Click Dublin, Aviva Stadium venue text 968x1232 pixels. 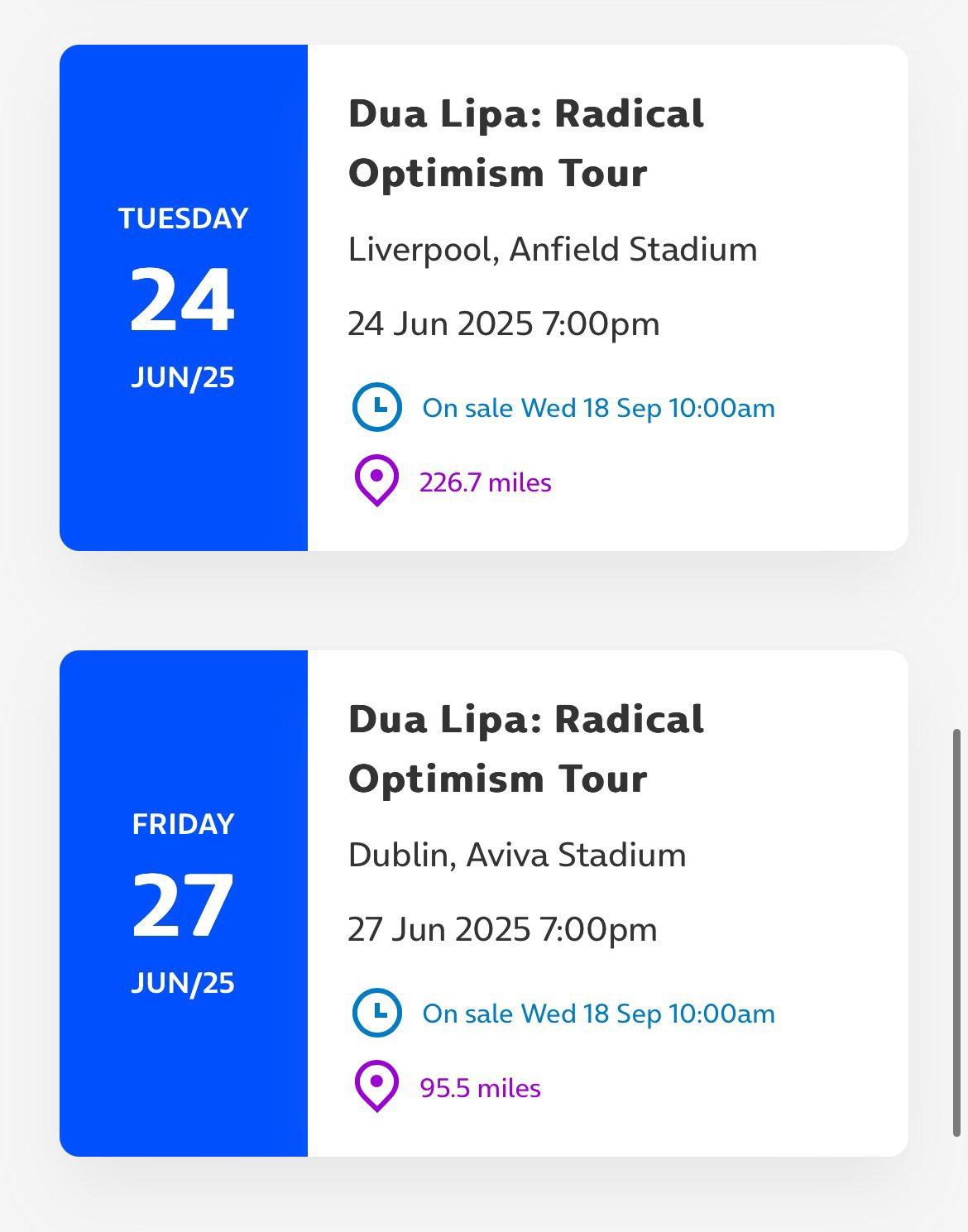point(517,855)
